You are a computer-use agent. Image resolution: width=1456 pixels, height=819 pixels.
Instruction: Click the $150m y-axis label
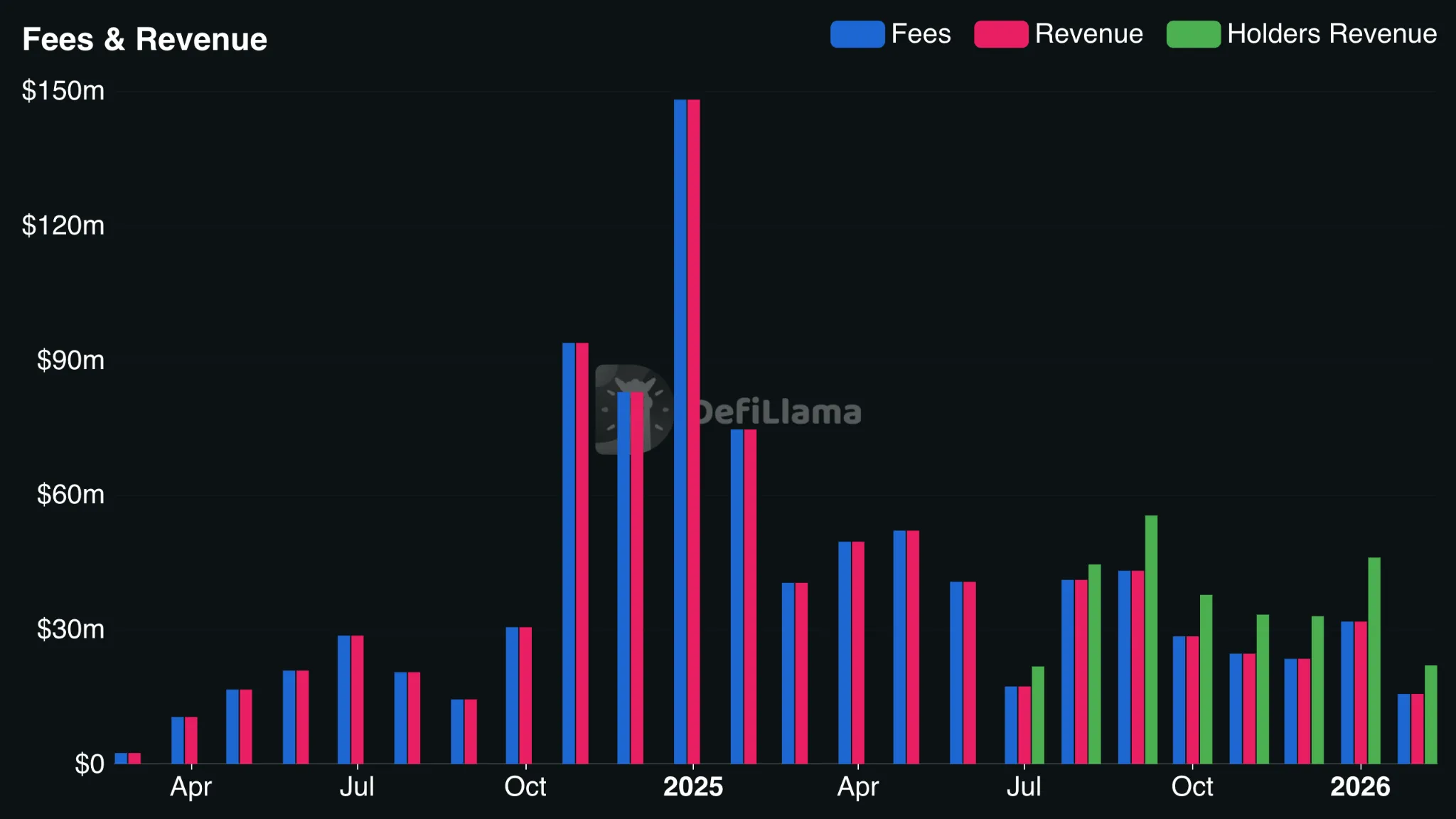point(63,91)
